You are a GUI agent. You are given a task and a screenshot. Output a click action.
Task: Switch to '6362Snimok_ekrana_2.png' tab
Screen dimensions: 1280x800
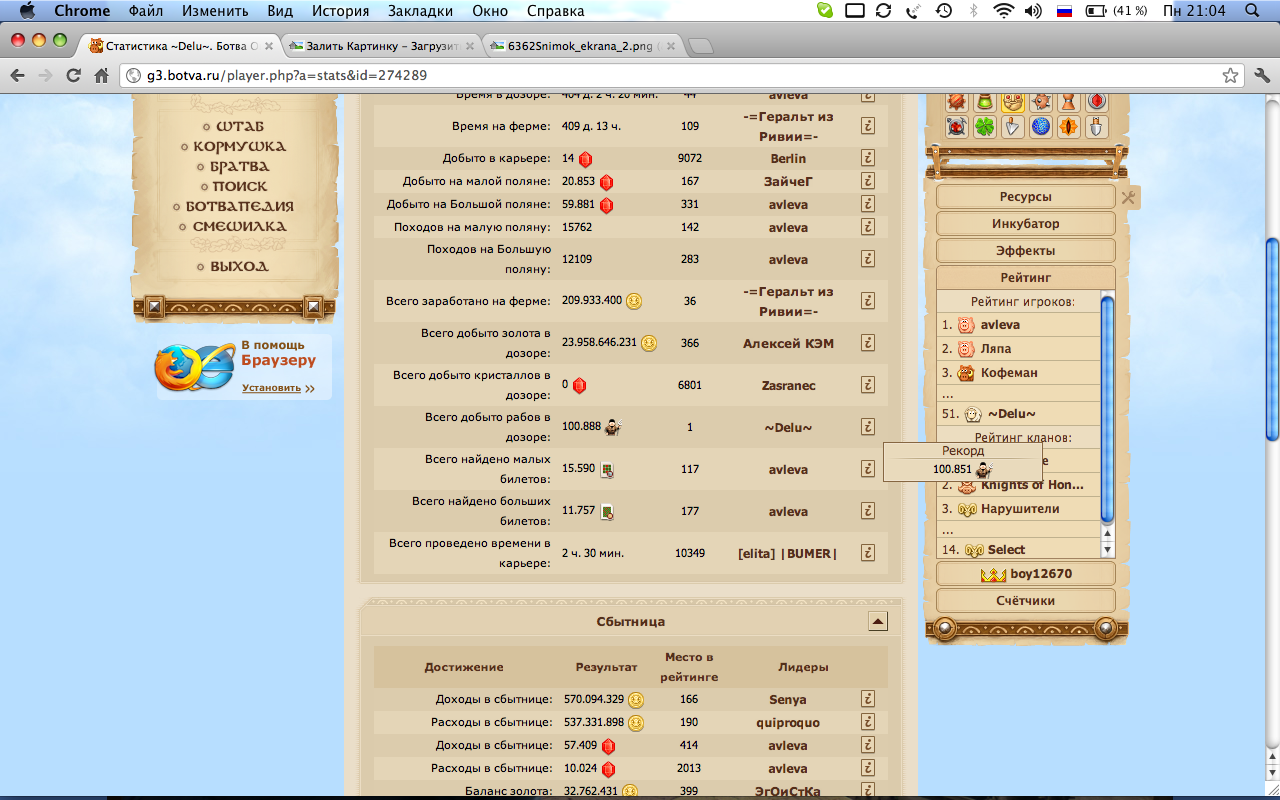580,46
